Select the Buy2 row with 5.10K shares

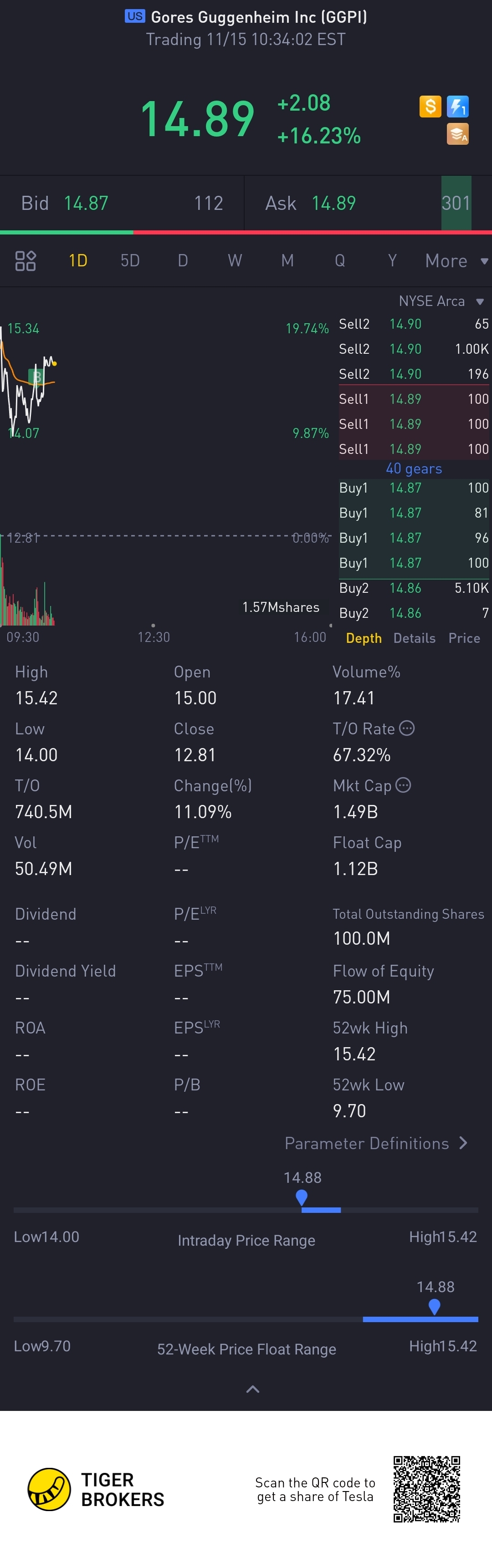414,588
